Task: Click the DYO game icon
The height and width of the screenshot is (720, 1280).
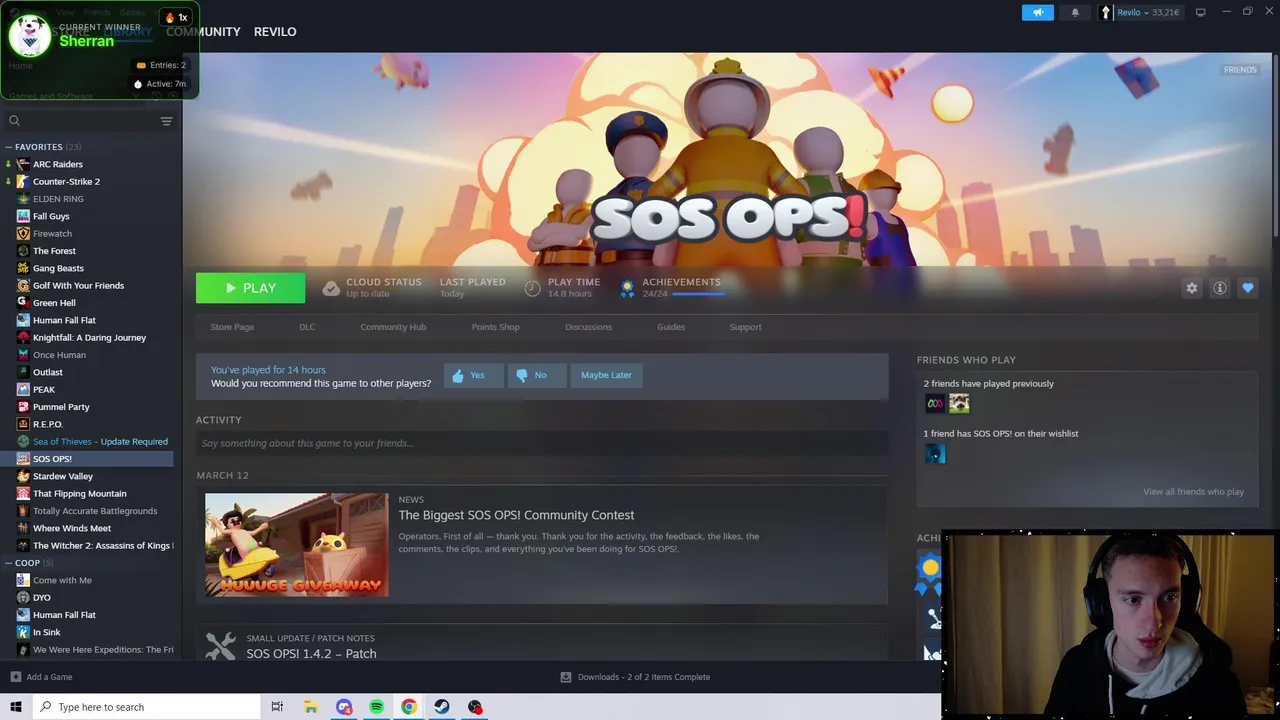Action: (x=24, y=597)
